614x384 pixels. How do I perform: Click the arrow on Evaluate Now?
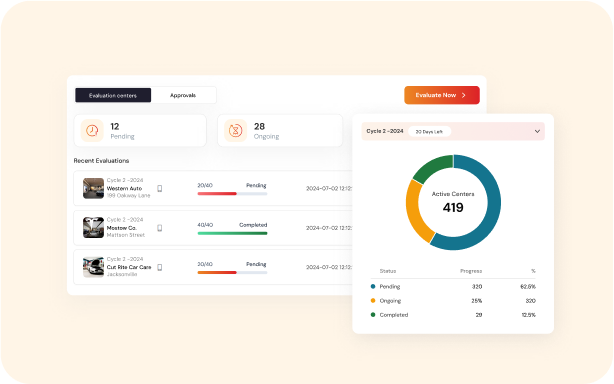click(464, 95)
